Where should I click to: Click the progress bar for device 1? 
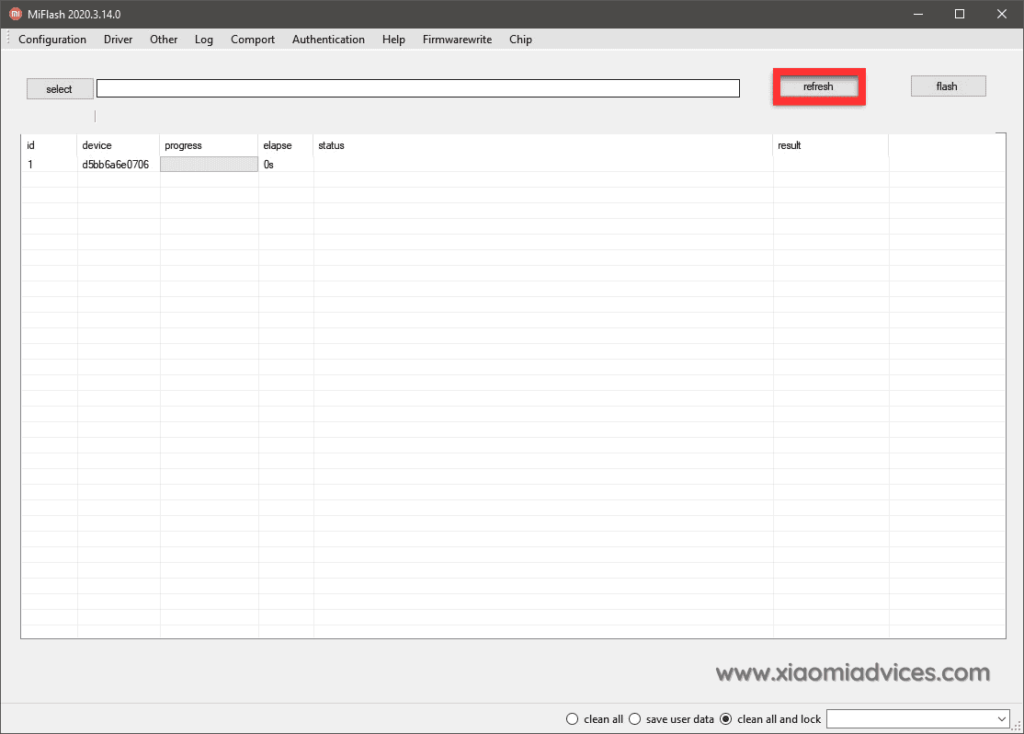coord(209,164)
